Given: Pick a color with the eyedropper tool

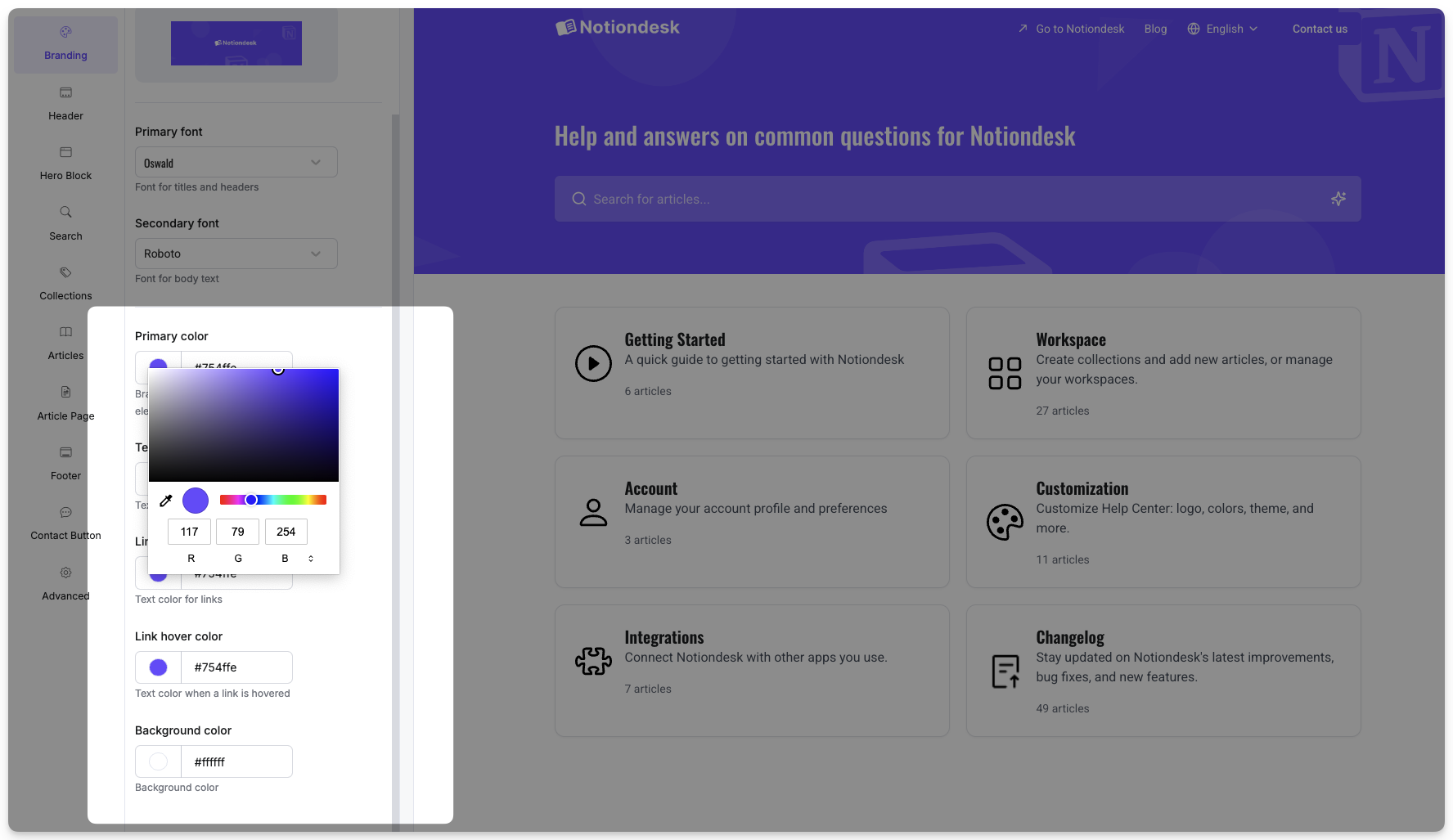Looking at the screenshot, I should click(166, 501).
